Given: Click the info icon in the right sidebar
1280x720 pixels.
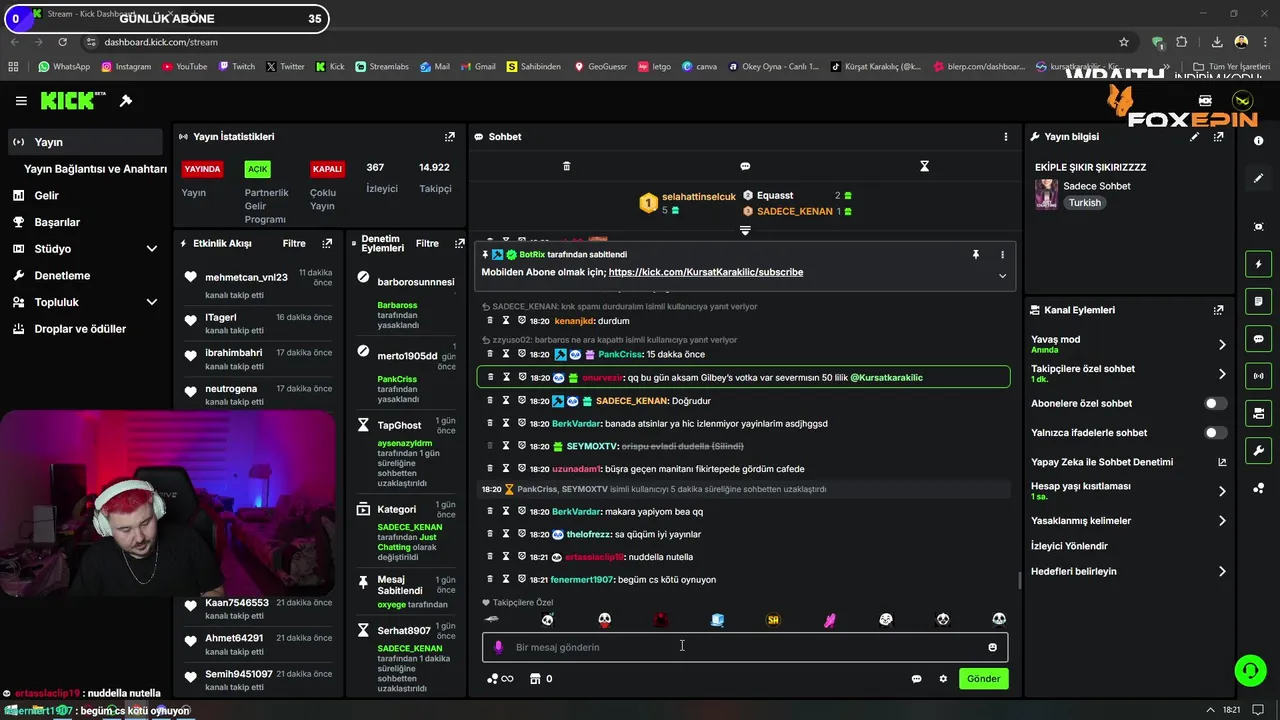Looking at the screenshot, I should point(1259,142).
